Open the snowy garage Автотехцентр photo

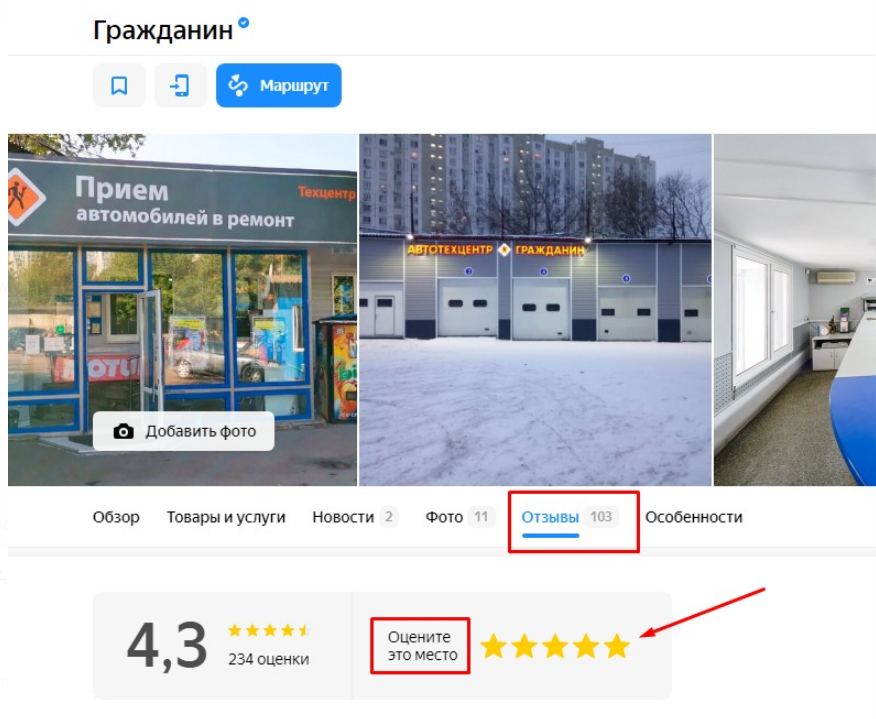(x=535, y=310)
